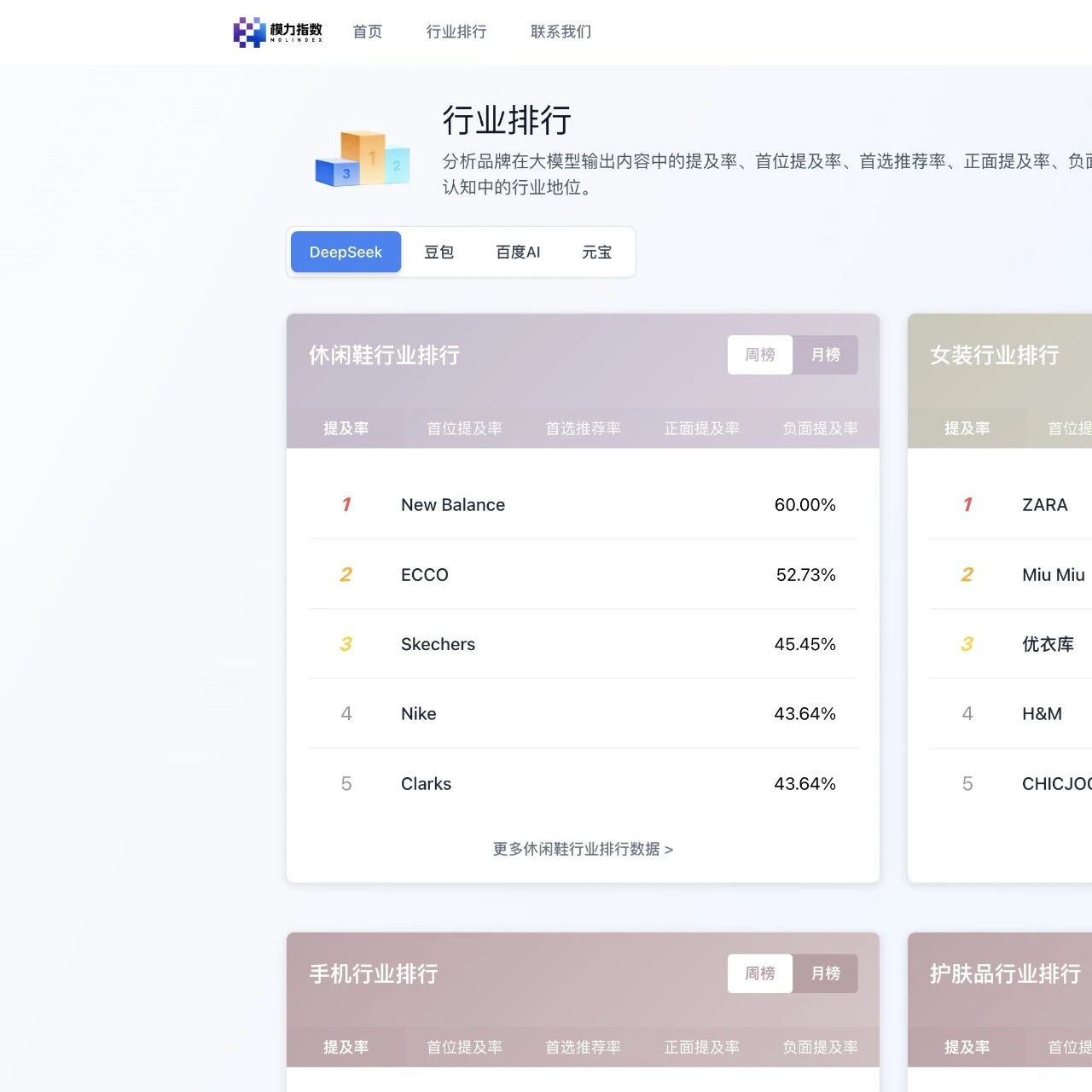Open 更多休闲鞋行业排行数据 link
The height and width of the screenshot is (1092, 1092).
pyautogui.click(x=583, y=849)
